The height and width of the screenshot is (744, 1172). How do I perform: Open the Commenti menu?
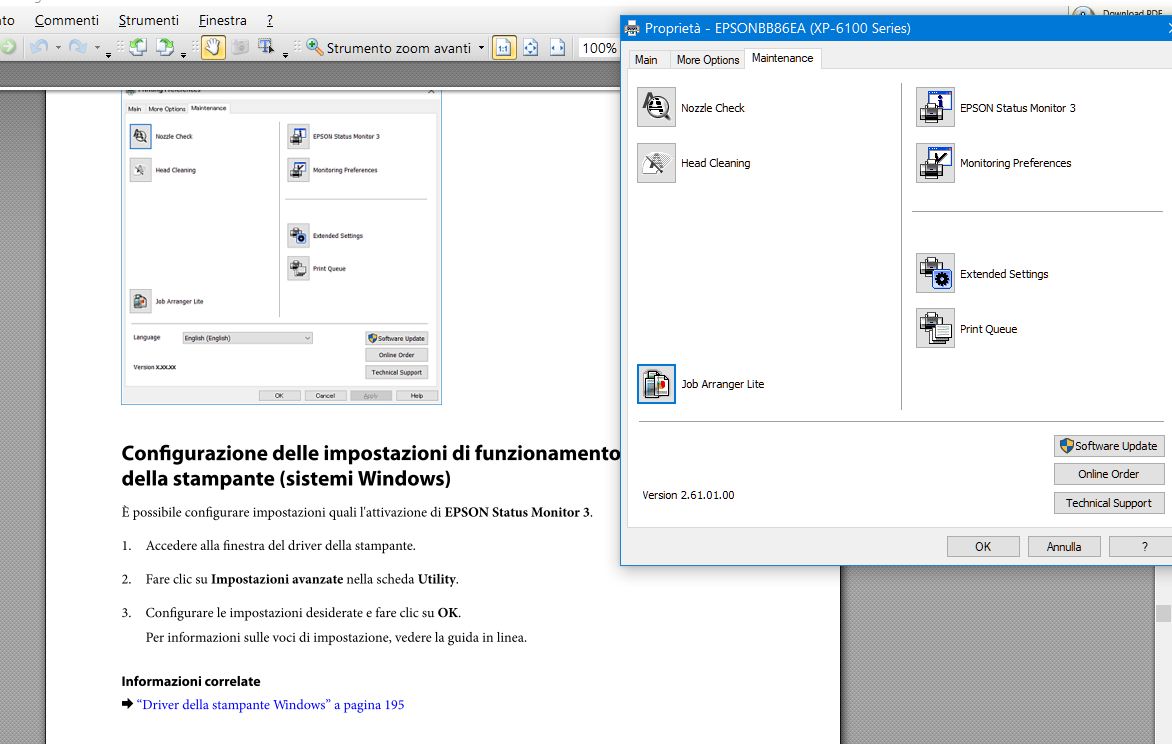pyautogui.click(x=67, y=20)
